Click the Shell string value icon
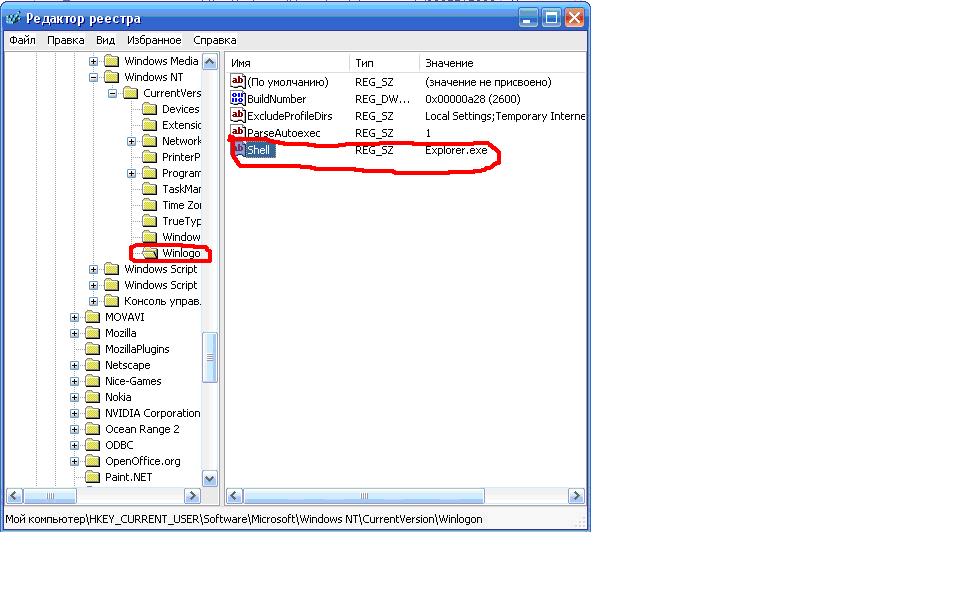This screenshot has width=960, height=611. click(238, 149)
